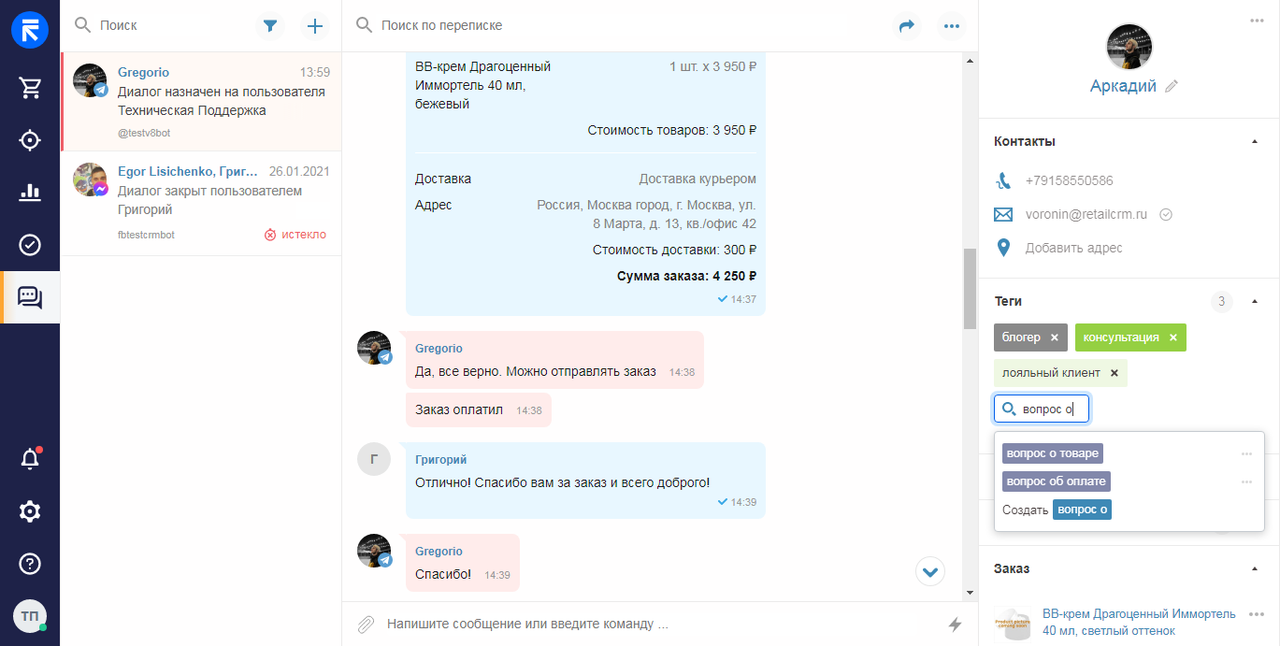Open the Orders cart icon in sidebar
Viewport: 1280px width, 646px height.
click(x=30, y=88)
